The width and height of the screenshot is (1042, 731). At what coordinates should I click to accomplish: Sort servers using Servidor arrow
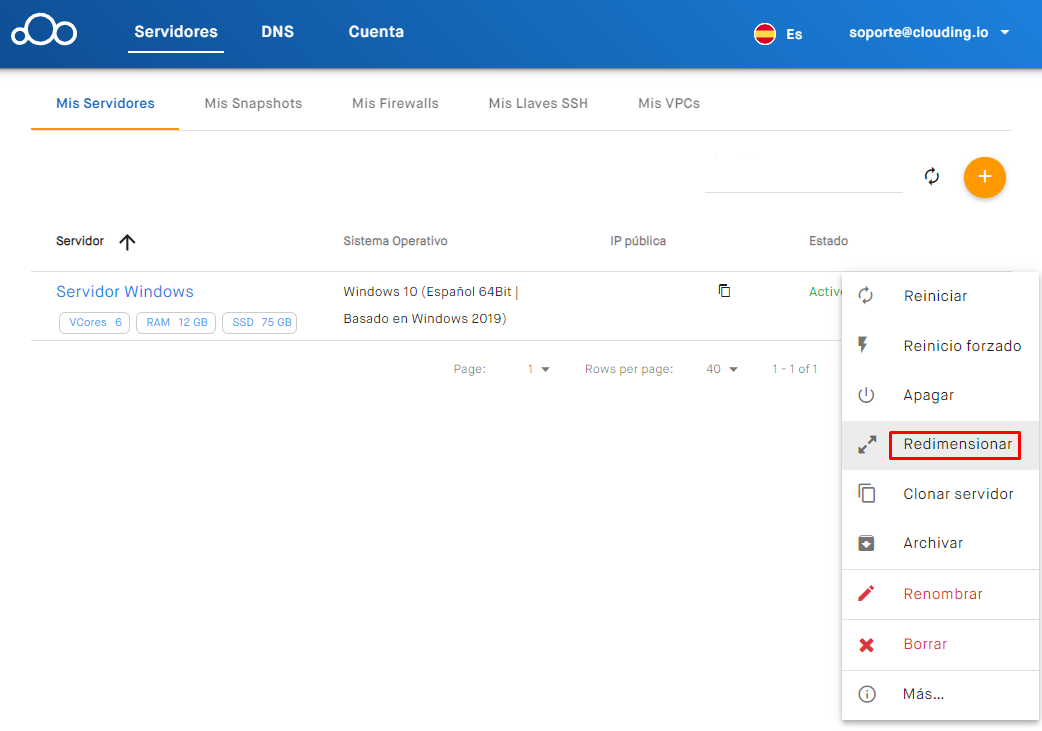[127, 242]
